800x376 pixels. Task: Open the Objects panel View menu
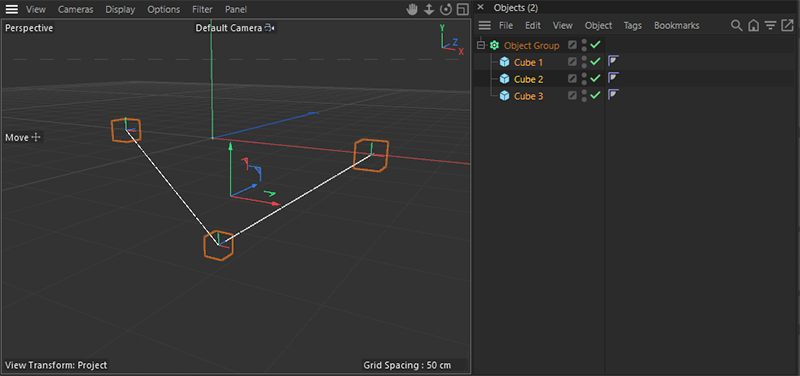[563, 26]
